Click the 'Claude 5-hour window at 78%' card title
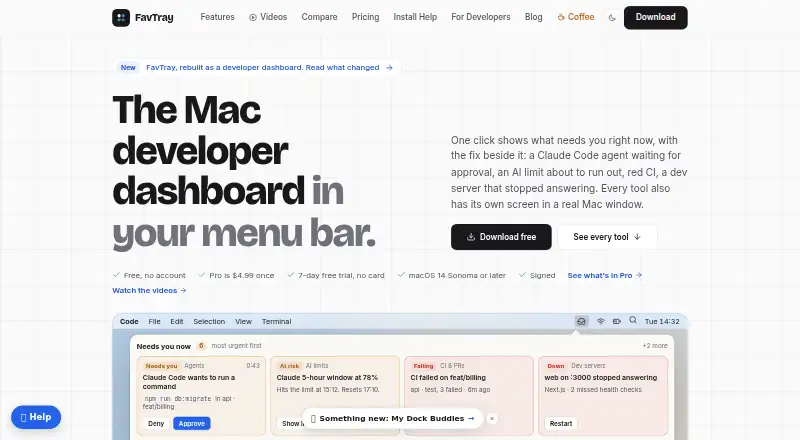800x440 pixels. pos(327,378)
